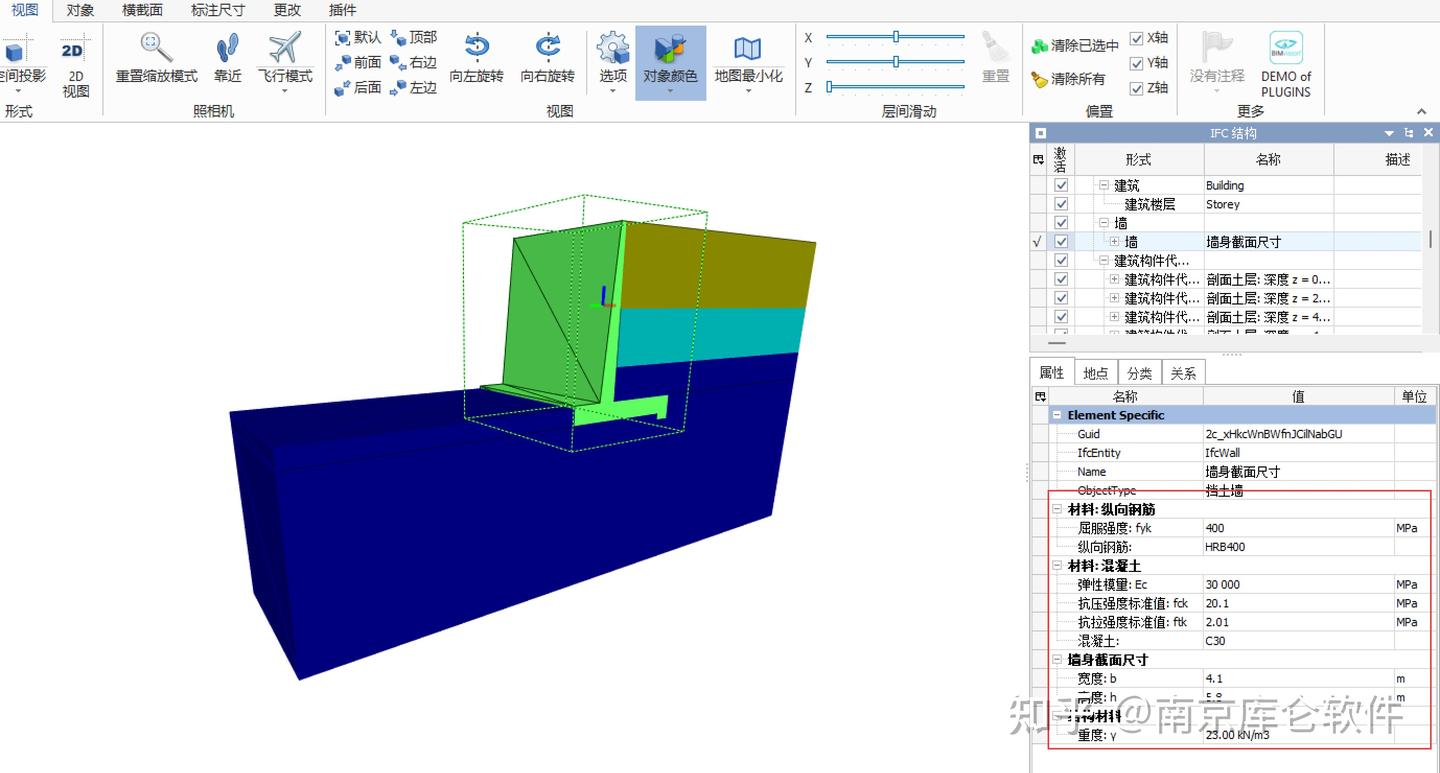Select the Guid value cell
The width and height of the screenshot is (1440, 773).
pos(1299,434)
